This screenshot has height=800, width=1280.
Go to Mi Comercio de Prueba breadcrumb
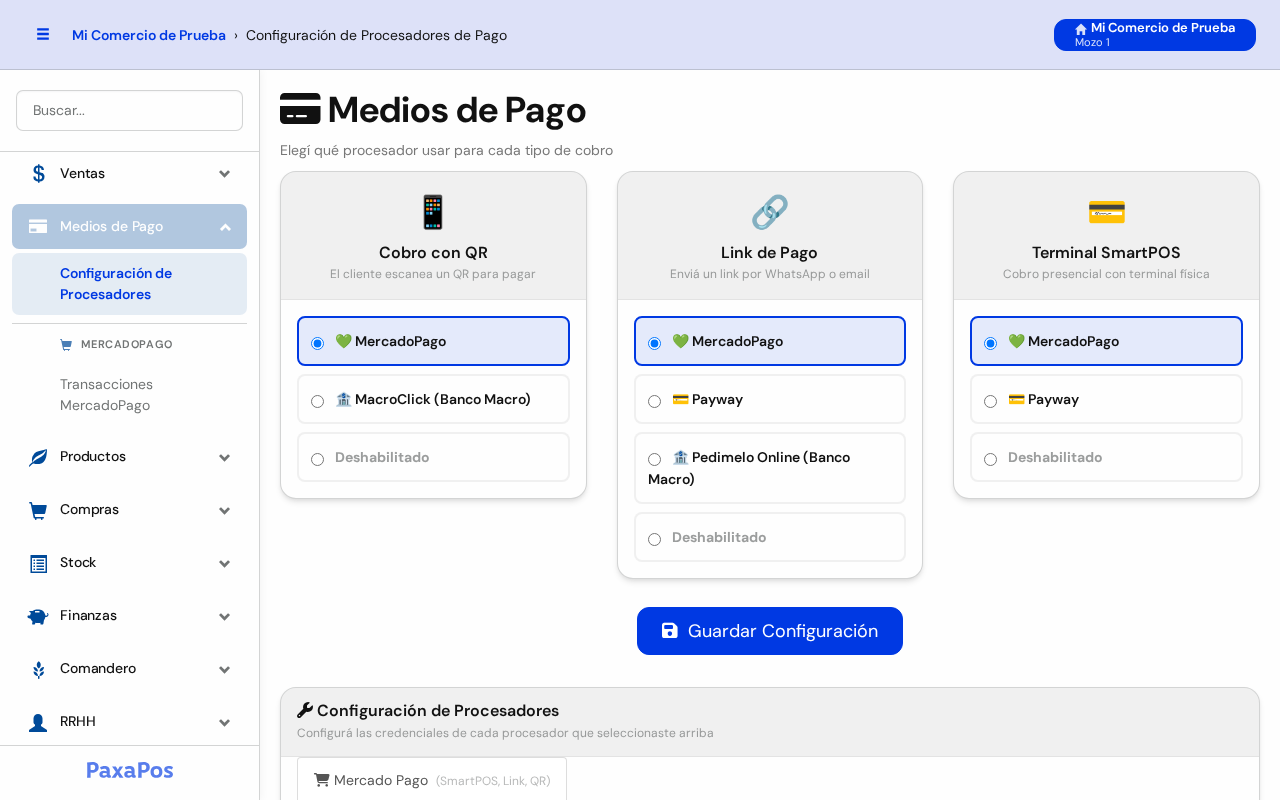[149, 35]
